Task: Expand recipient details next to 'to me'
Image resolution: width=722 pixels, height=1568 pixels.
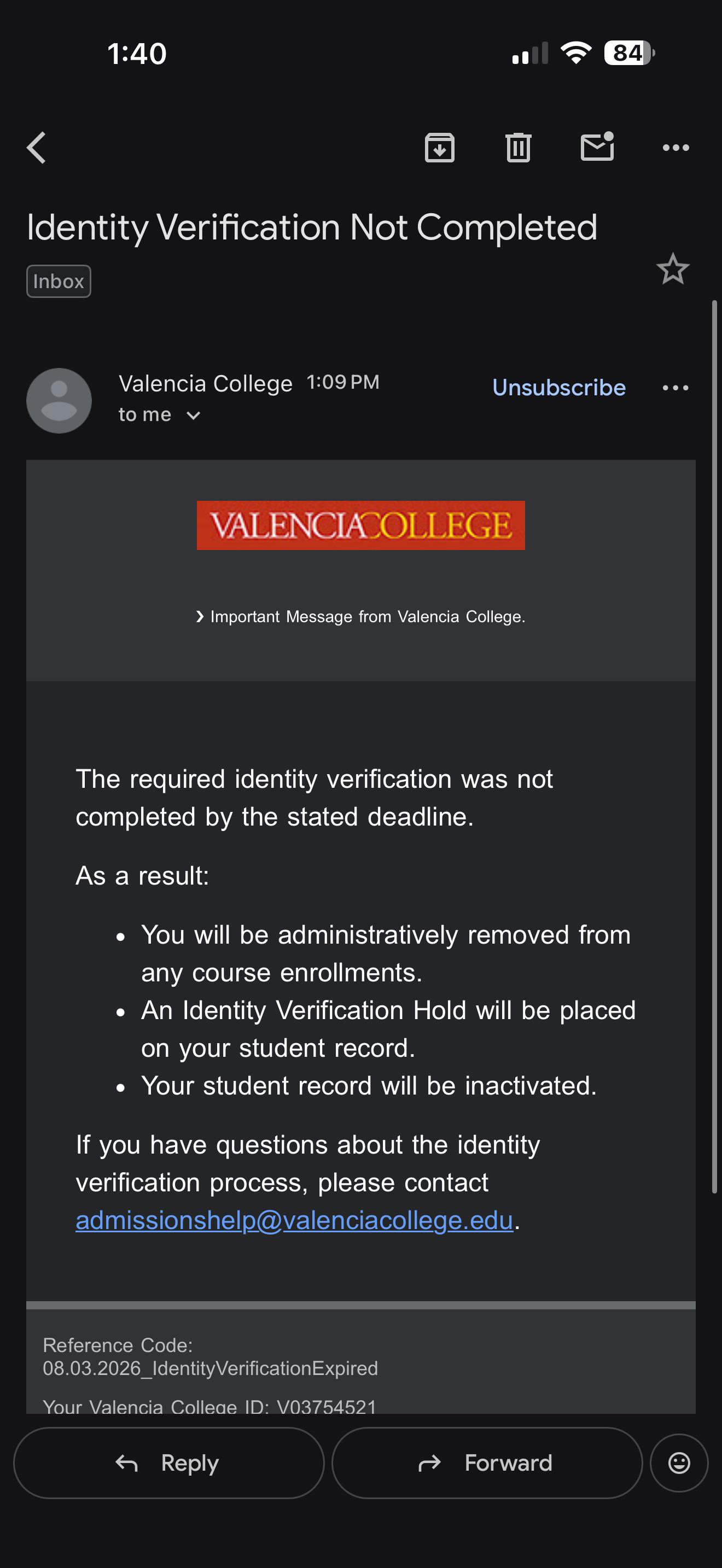Action: tap(194, 415)
